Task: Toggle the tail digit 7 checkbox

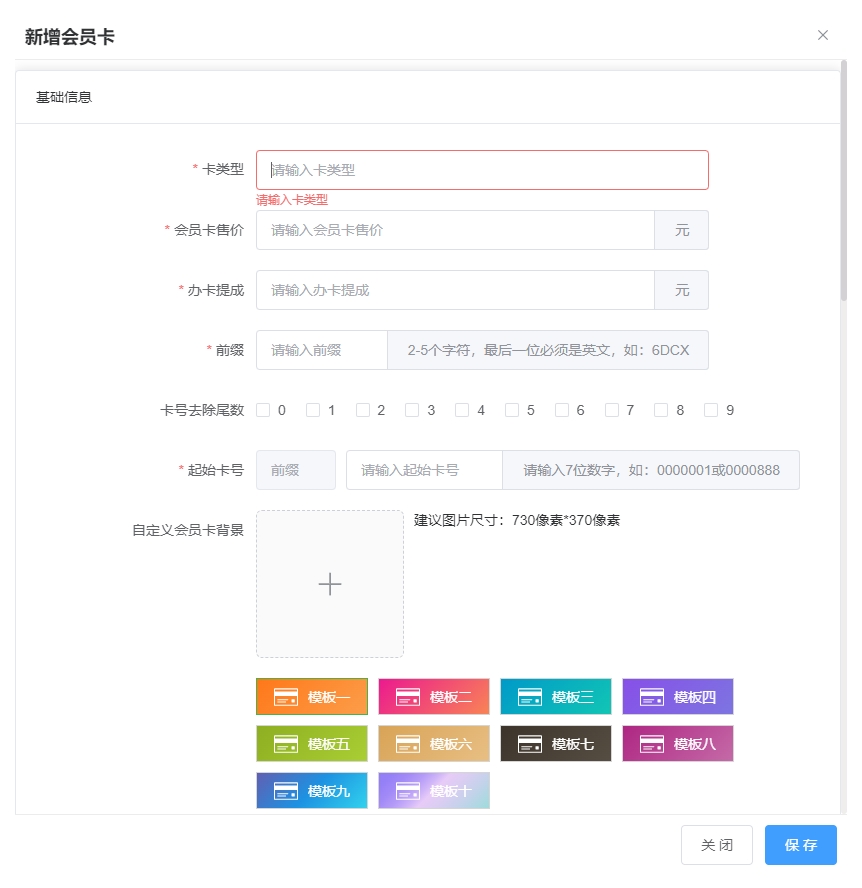Action: (611, 410)
